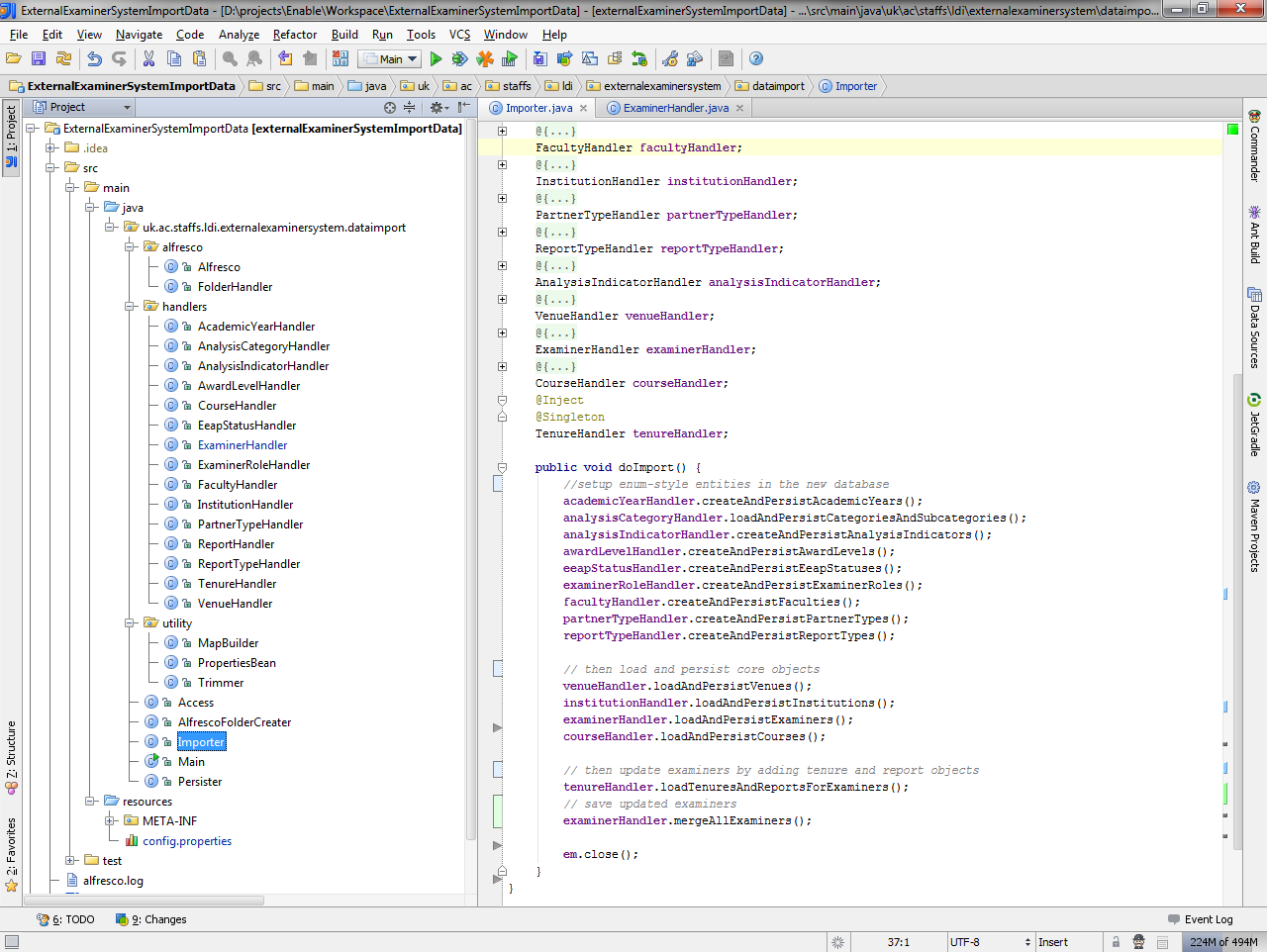The height and width of the screenshot is (952, 1267).
Task: Run the Main configuration
Action: coord(436,57)
